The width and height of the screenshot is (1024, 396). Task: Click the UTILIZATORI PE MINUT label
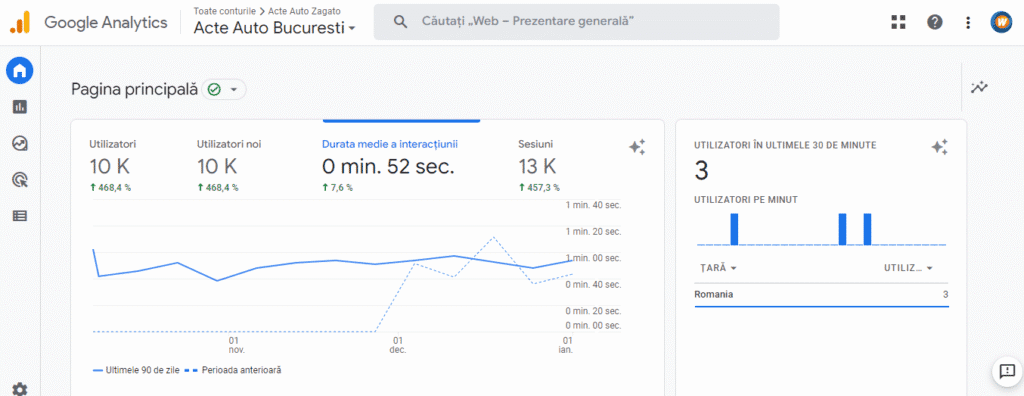point(746,200)
